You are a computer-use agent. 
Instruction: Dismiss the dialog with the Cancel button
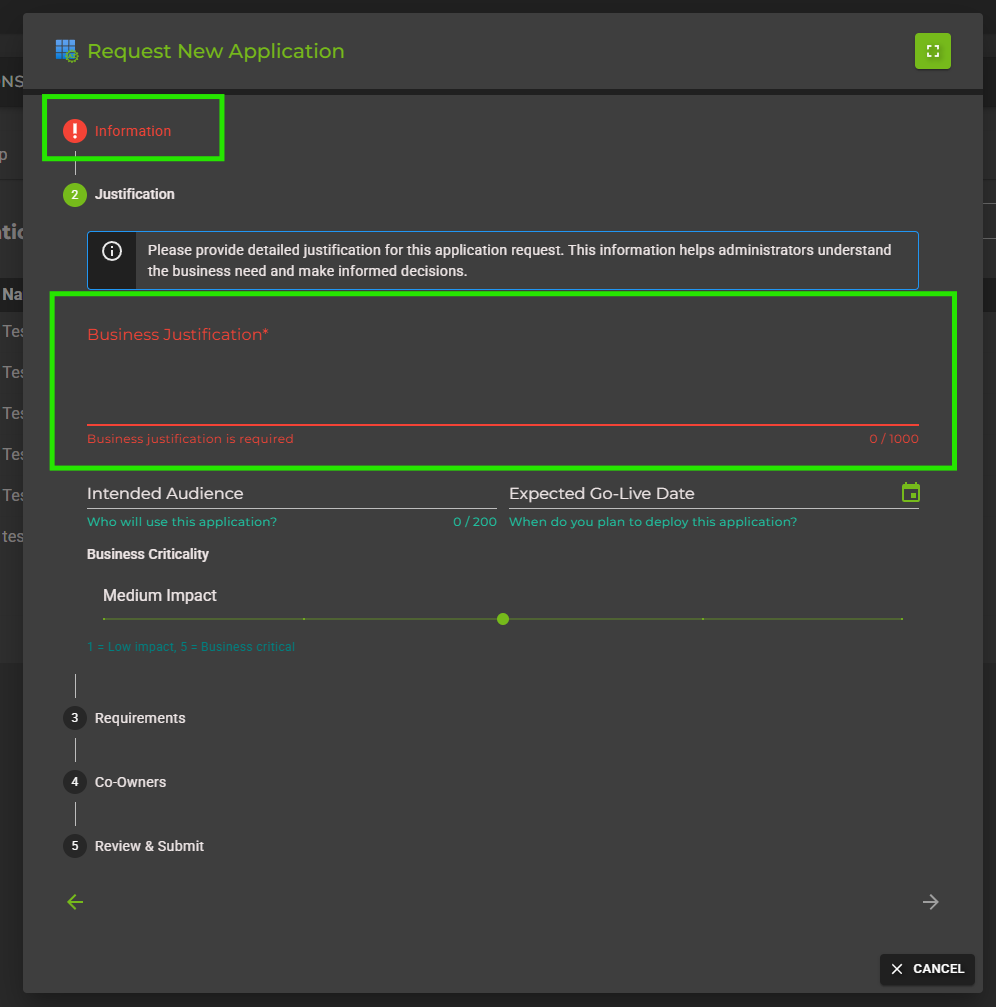tap(927, 968)
